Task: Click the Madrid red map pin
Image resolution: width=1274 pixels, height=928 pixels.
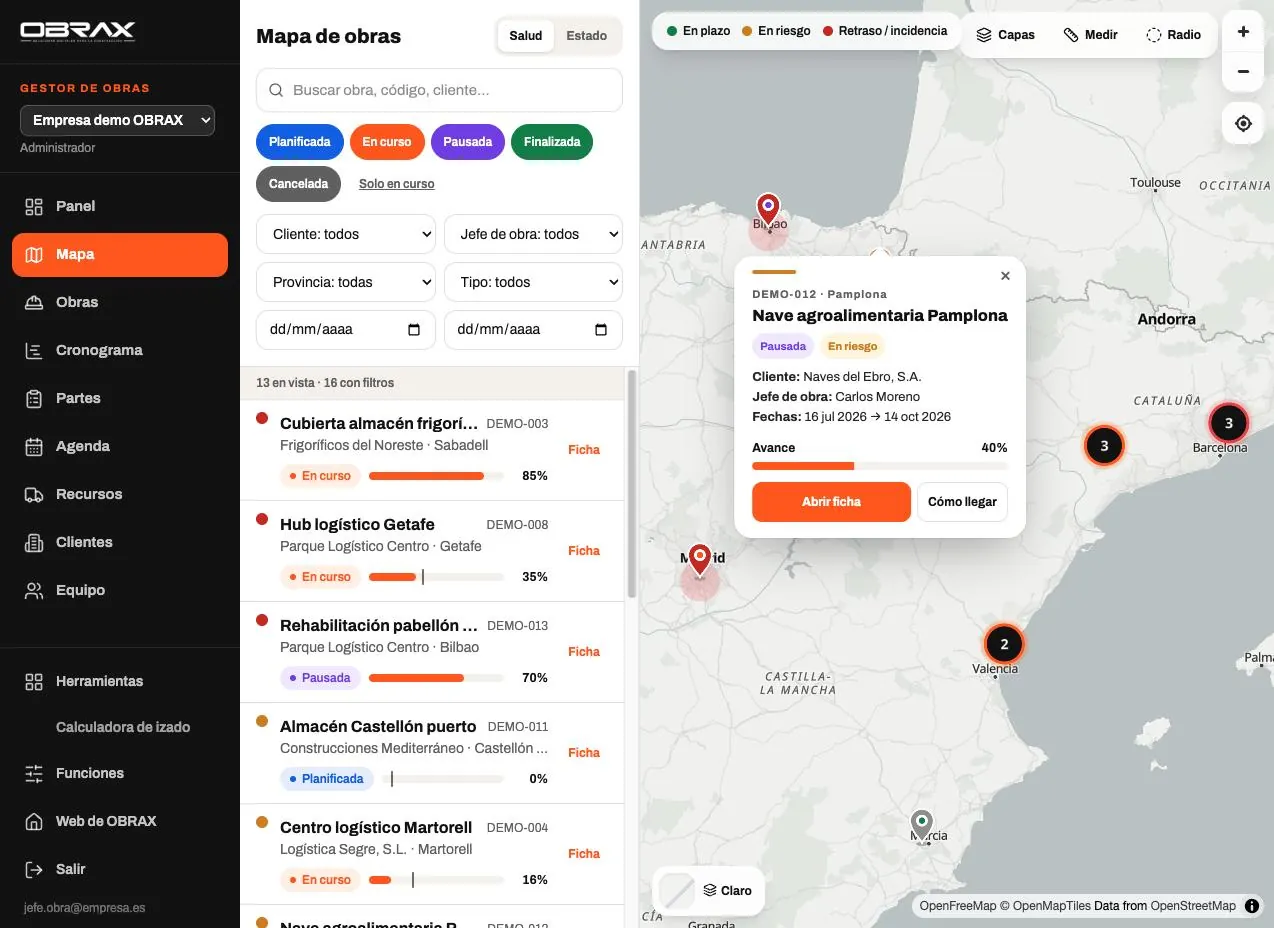Action: [700, 561]
